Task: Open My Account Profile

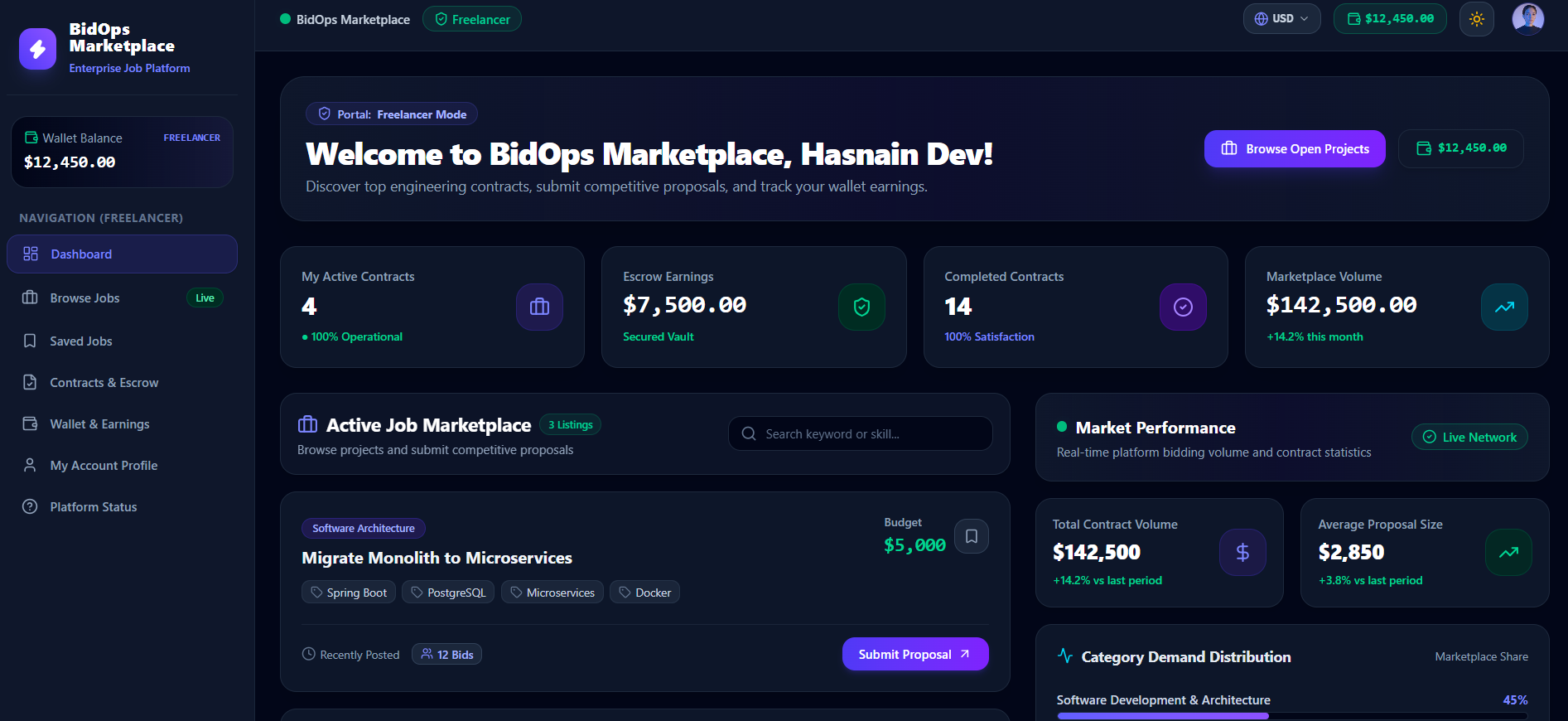Action: coord(122,466)
